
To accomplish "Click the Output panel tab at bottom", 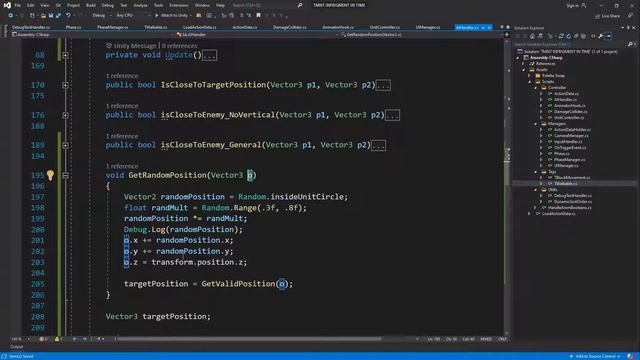I will pyautogui.click(x=17, y=347).
